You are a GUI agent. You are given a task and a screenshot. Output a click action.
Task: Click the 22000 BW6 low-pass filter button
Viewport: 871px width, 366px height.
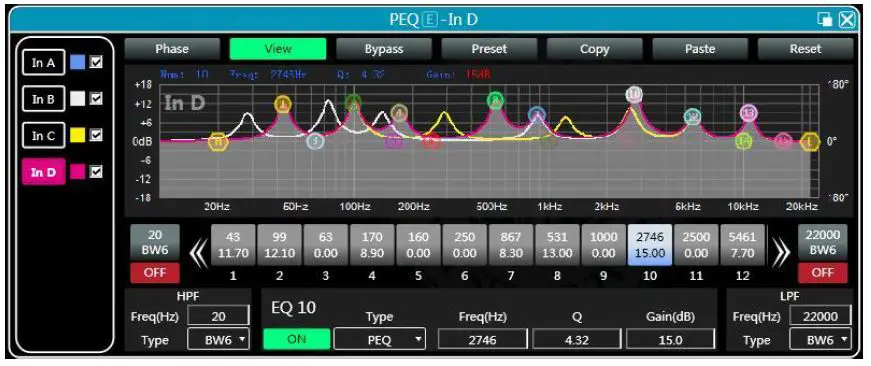[823, 243]
